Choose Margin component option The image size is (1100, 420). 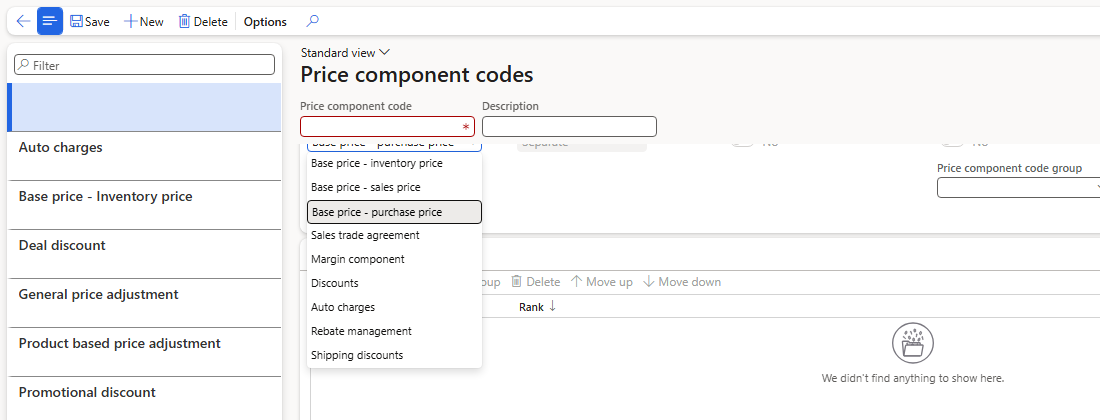[394, 259]
